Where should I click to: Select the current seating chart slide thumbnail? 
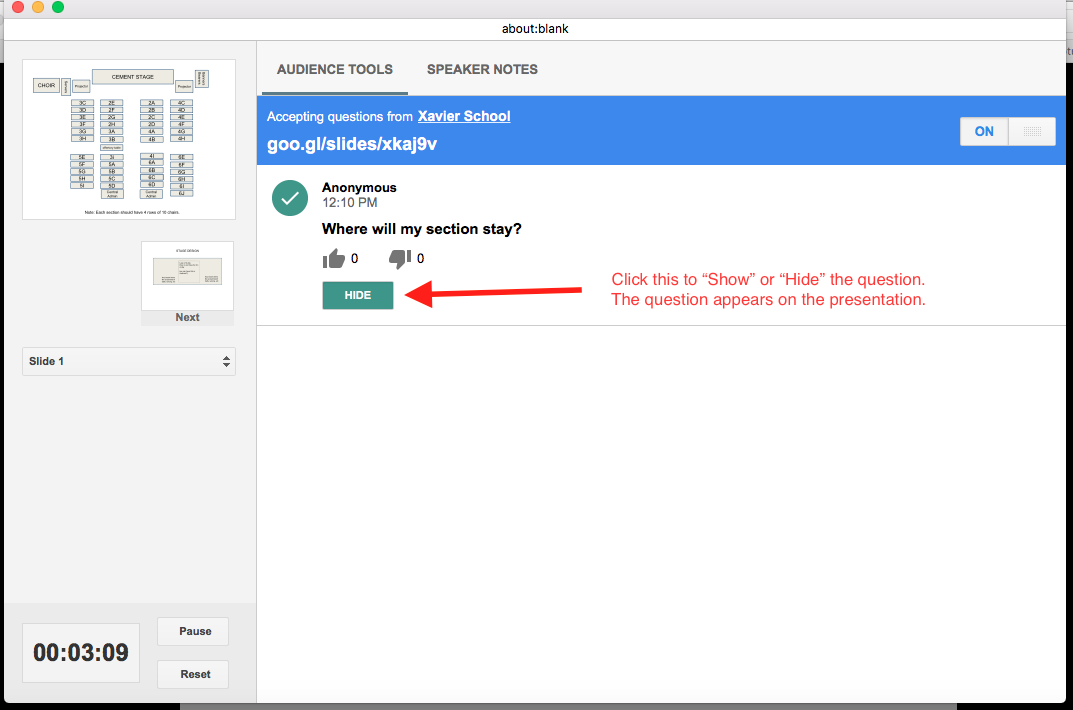(129, 139)
